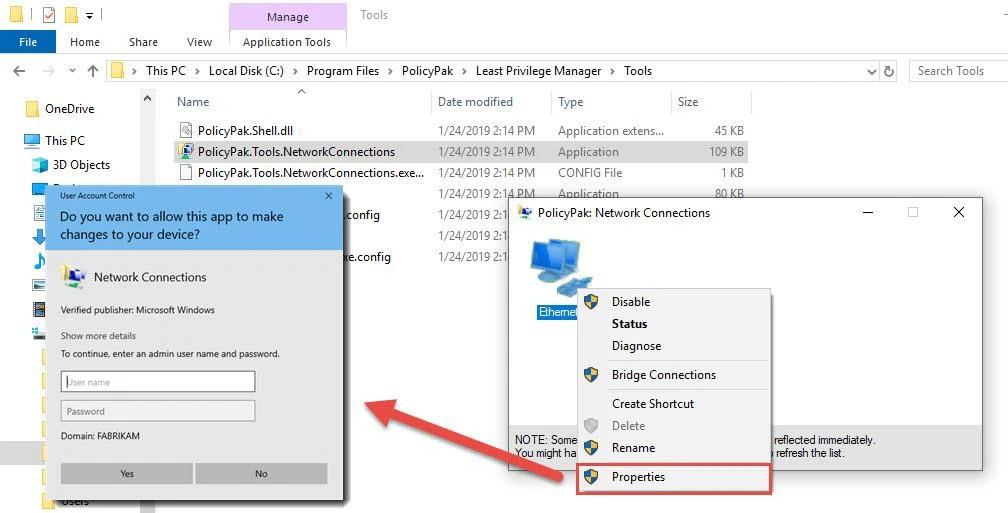Click Show more details link
Viewport: 1008px width, 513px height.
tap(98, 336)
